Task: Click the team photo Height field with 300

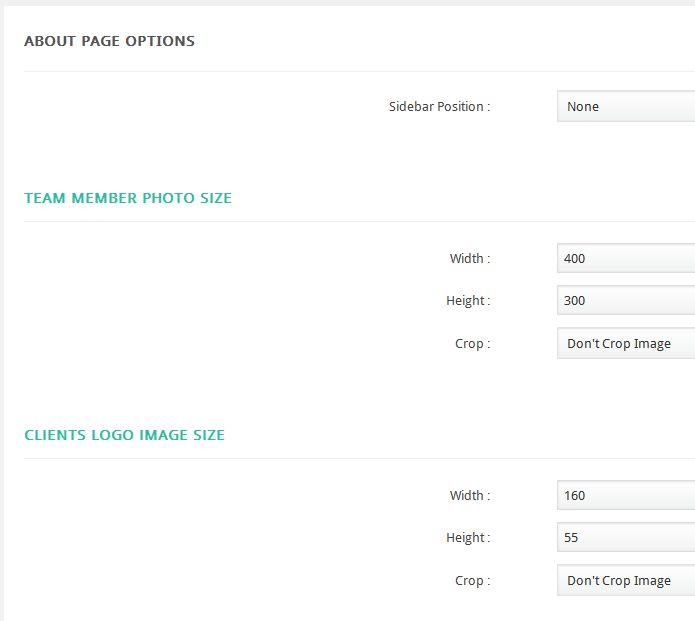Action: tap(626, 301)
